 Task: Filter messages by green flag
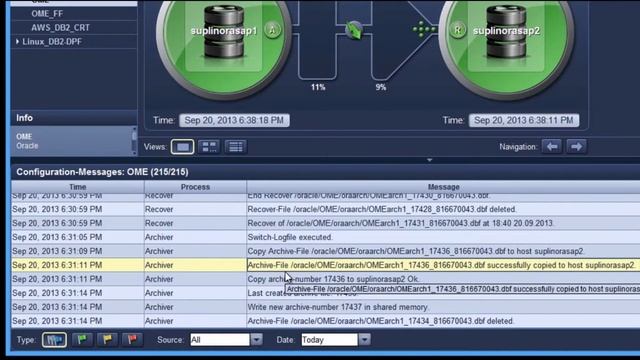pos(82,340)
